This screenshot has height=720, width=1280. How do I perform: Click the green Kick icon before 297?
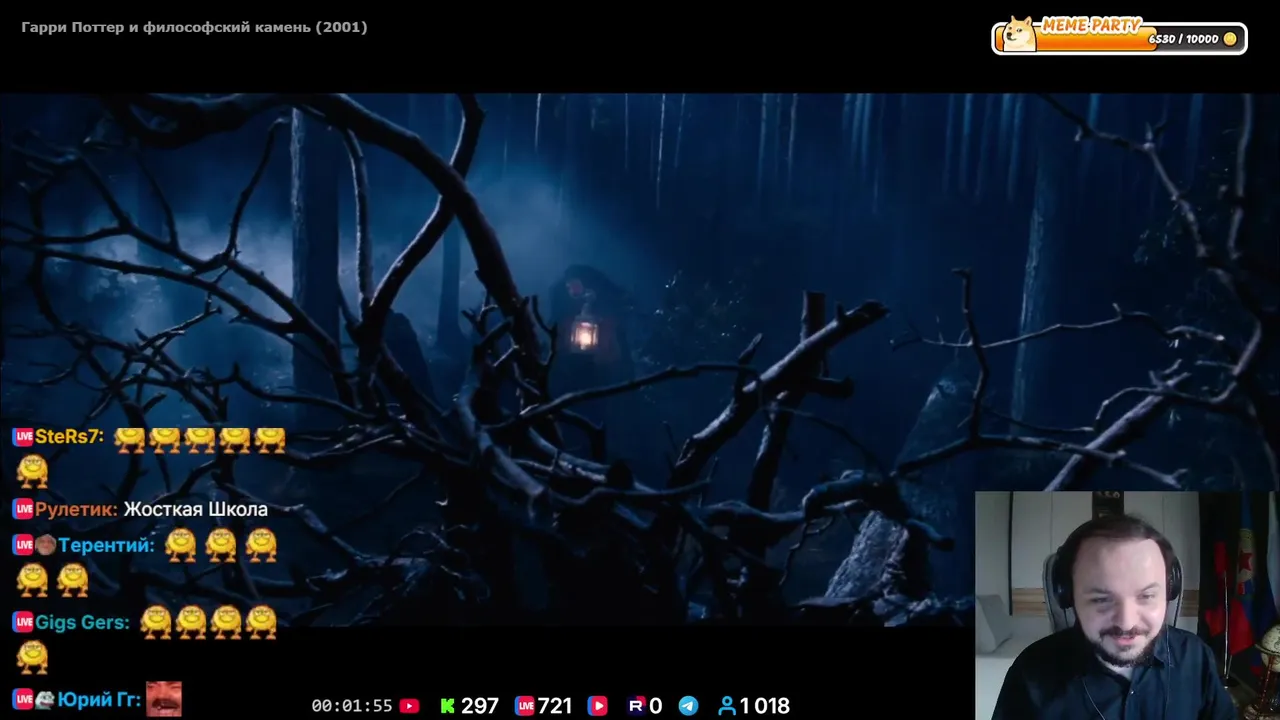pyautogui.click(x=448, y=706)
